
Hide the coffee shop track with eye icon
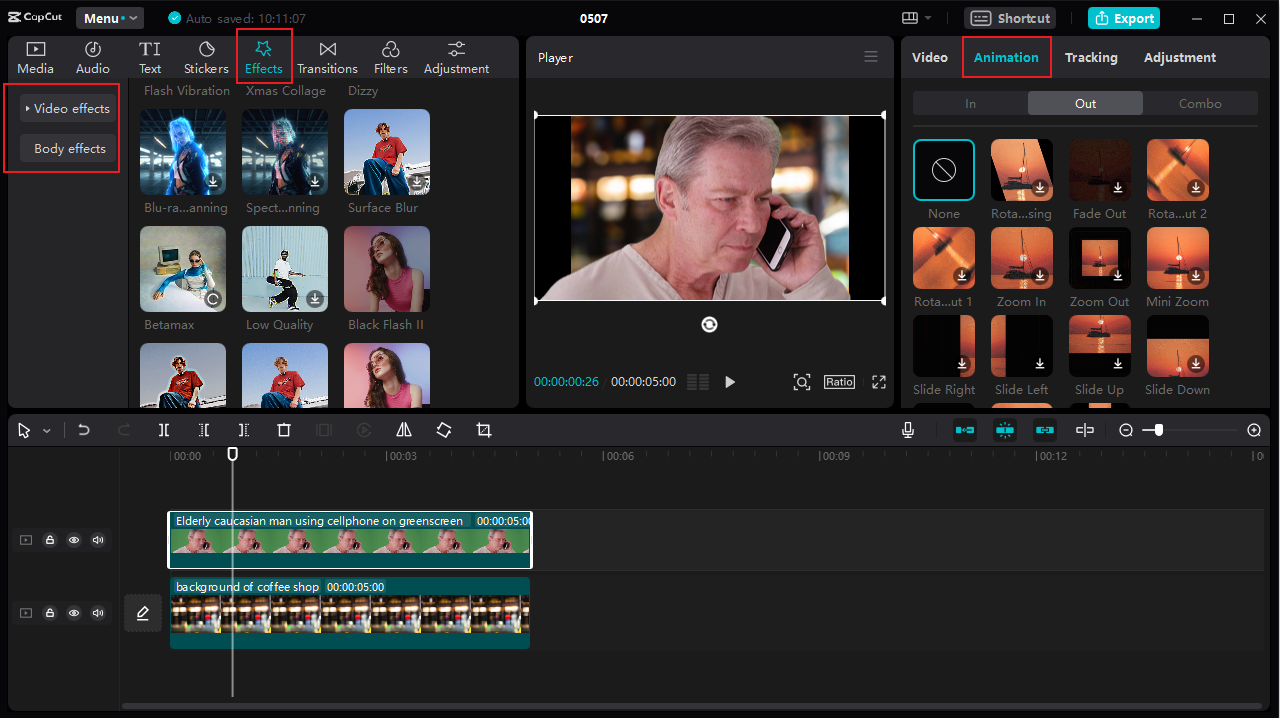tap(74, 613)
